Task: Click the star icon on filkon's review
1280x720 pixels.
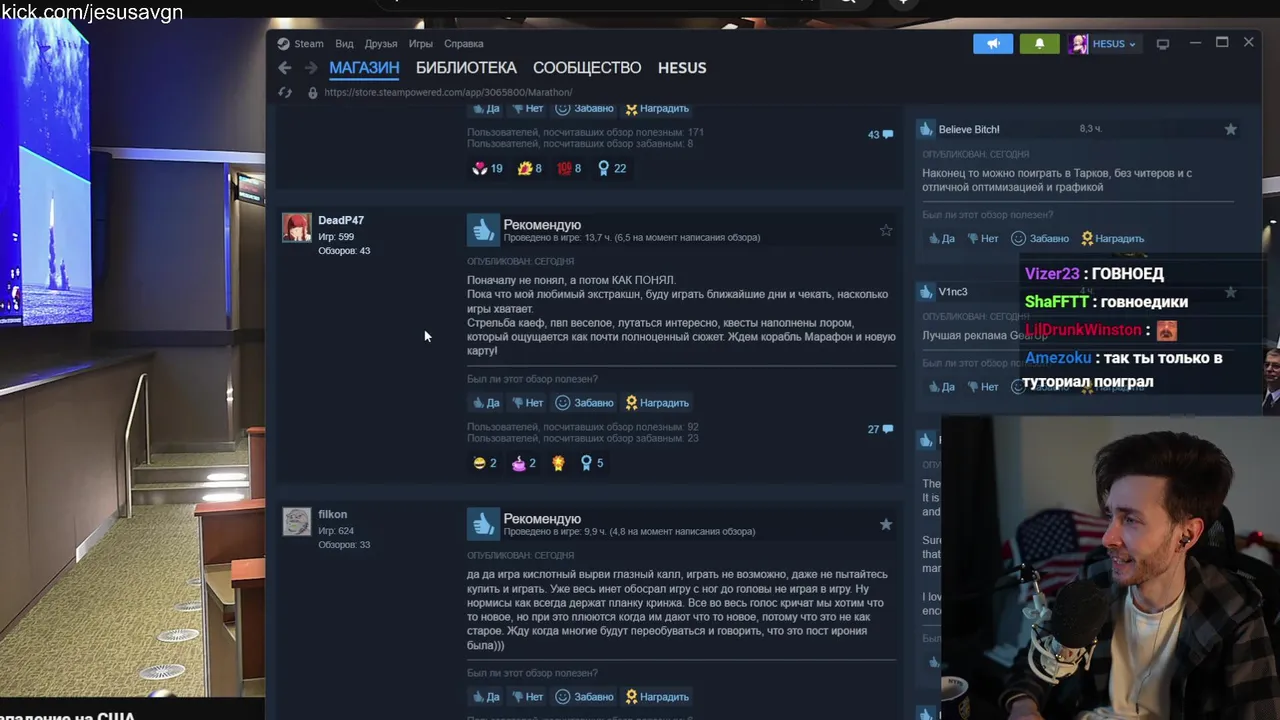Action: (x=886, y=524)
